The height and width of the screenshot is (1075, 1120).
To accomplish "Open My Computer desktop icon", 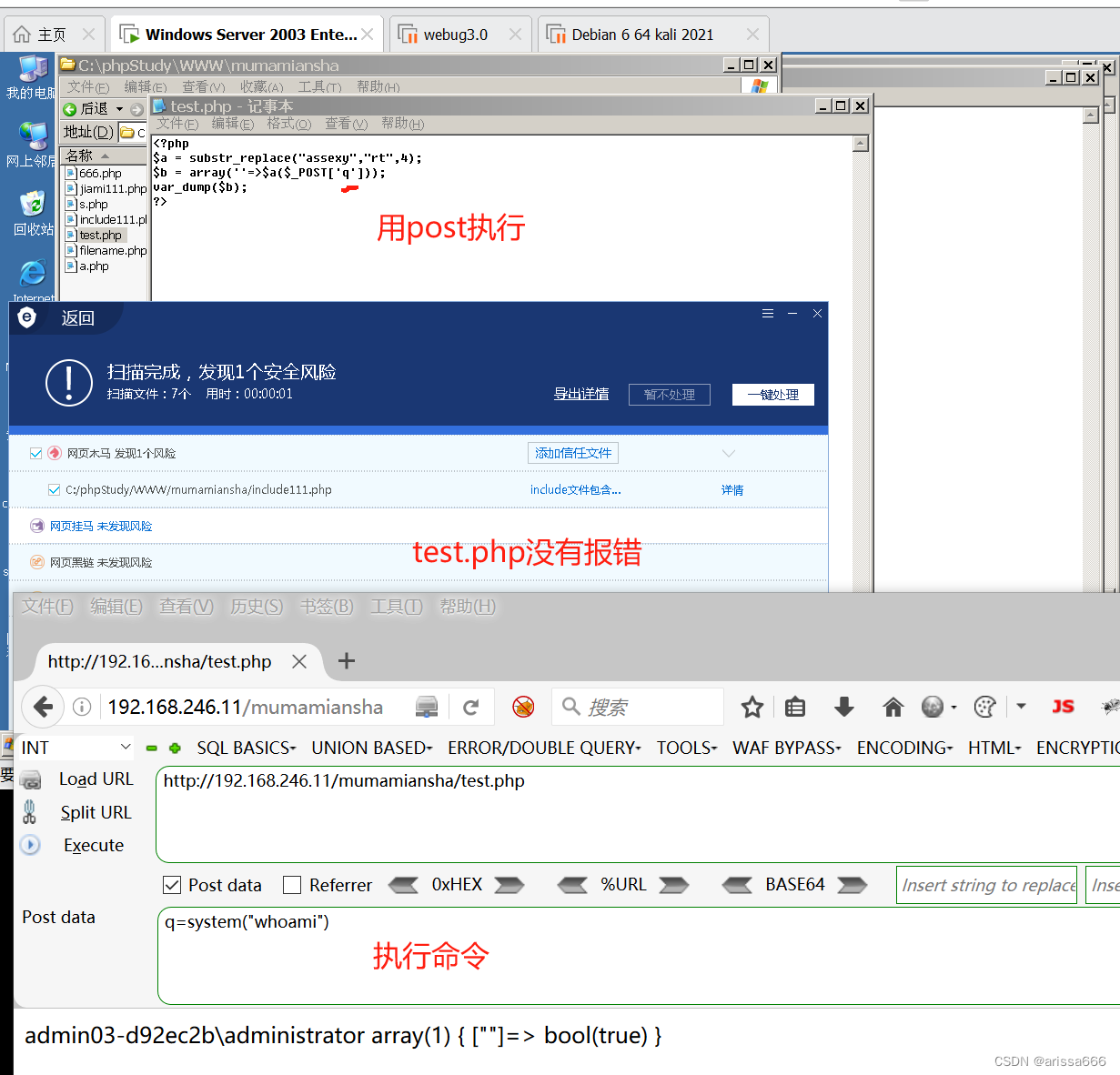I will (33, 76).
